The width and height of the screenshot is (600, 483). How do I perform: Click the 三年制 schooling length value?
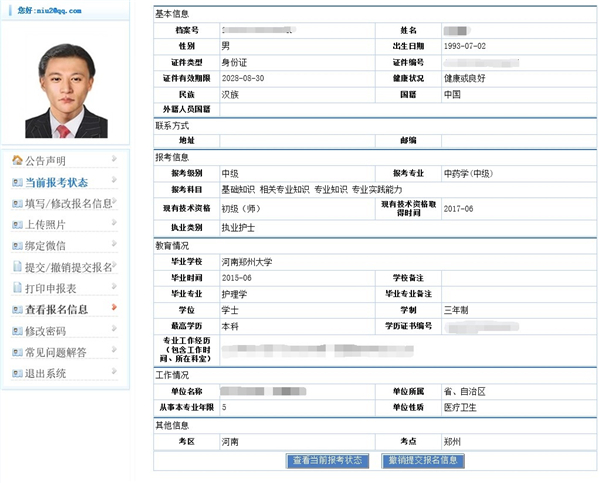click(456, 310)
